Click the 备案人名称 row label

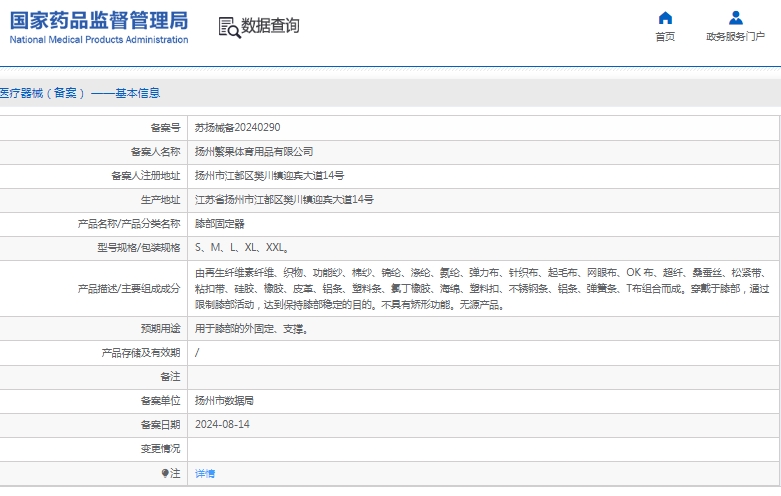[x=155, y=151]
